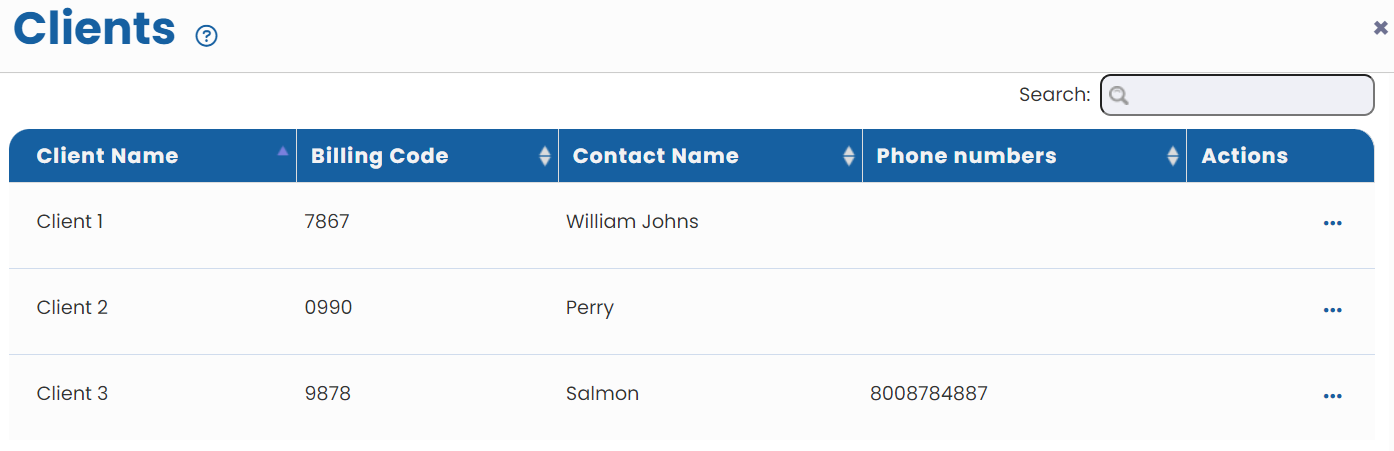
Task: Click contact name William Johns
Action: coord(632,222)
